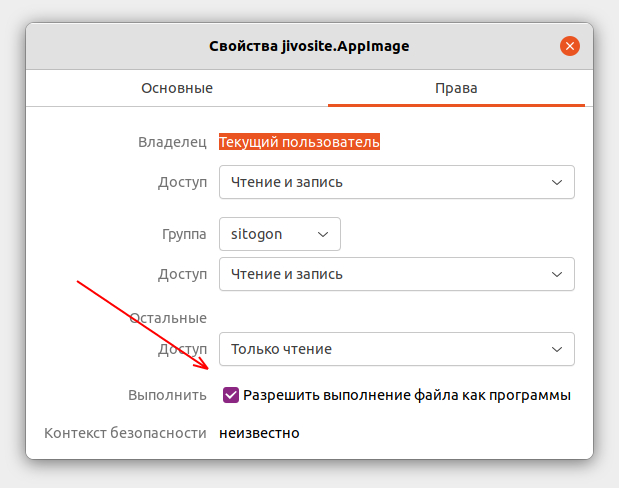Open owner's Доступ combo box under Владелец
This screenshot has width=619, height=488.
[397, 182]
